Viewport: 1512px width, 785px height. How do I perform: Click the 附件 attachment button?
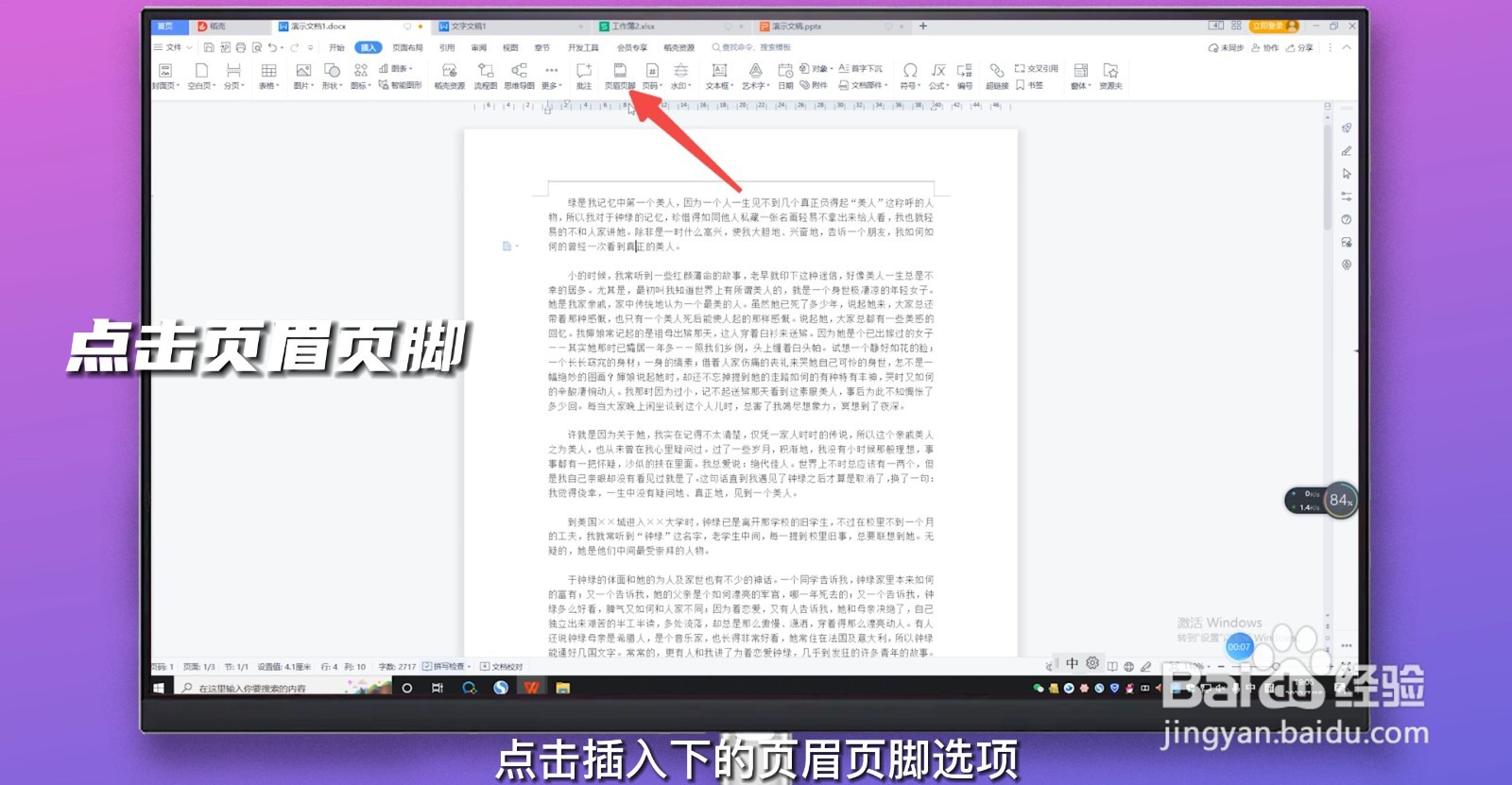814,85
